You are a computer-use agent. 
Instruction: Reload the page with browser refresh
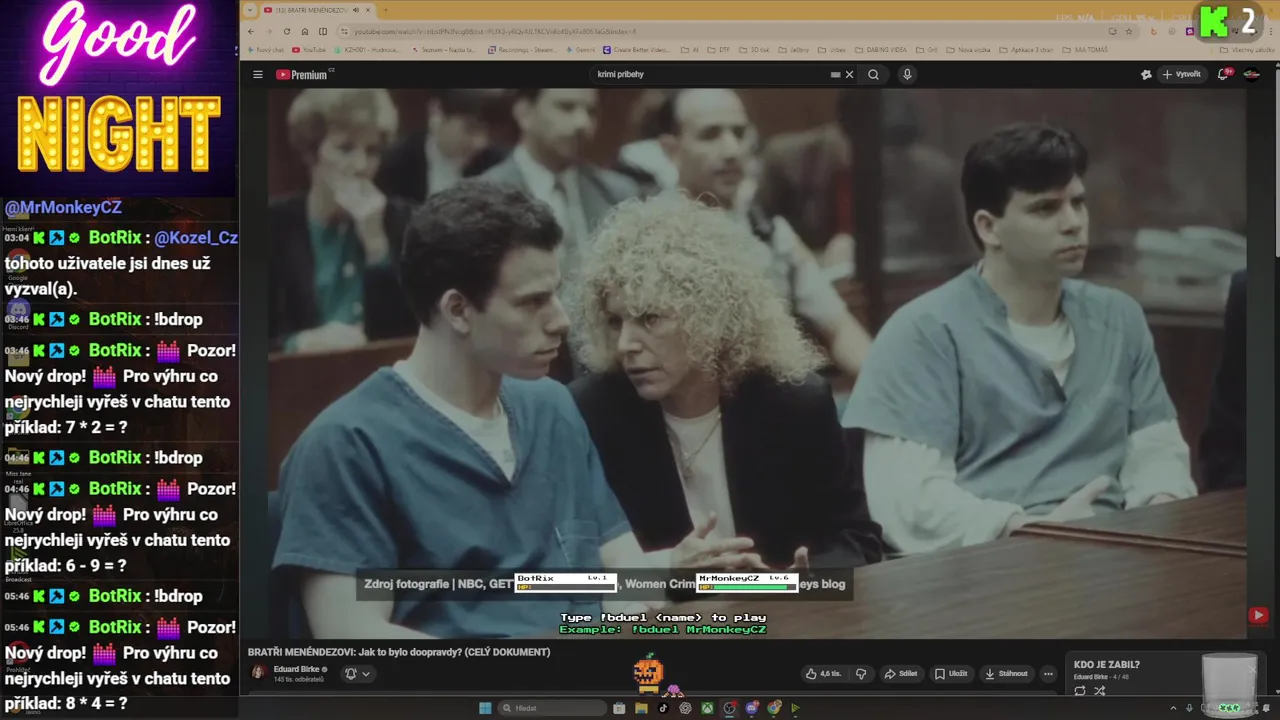(287, 31)
